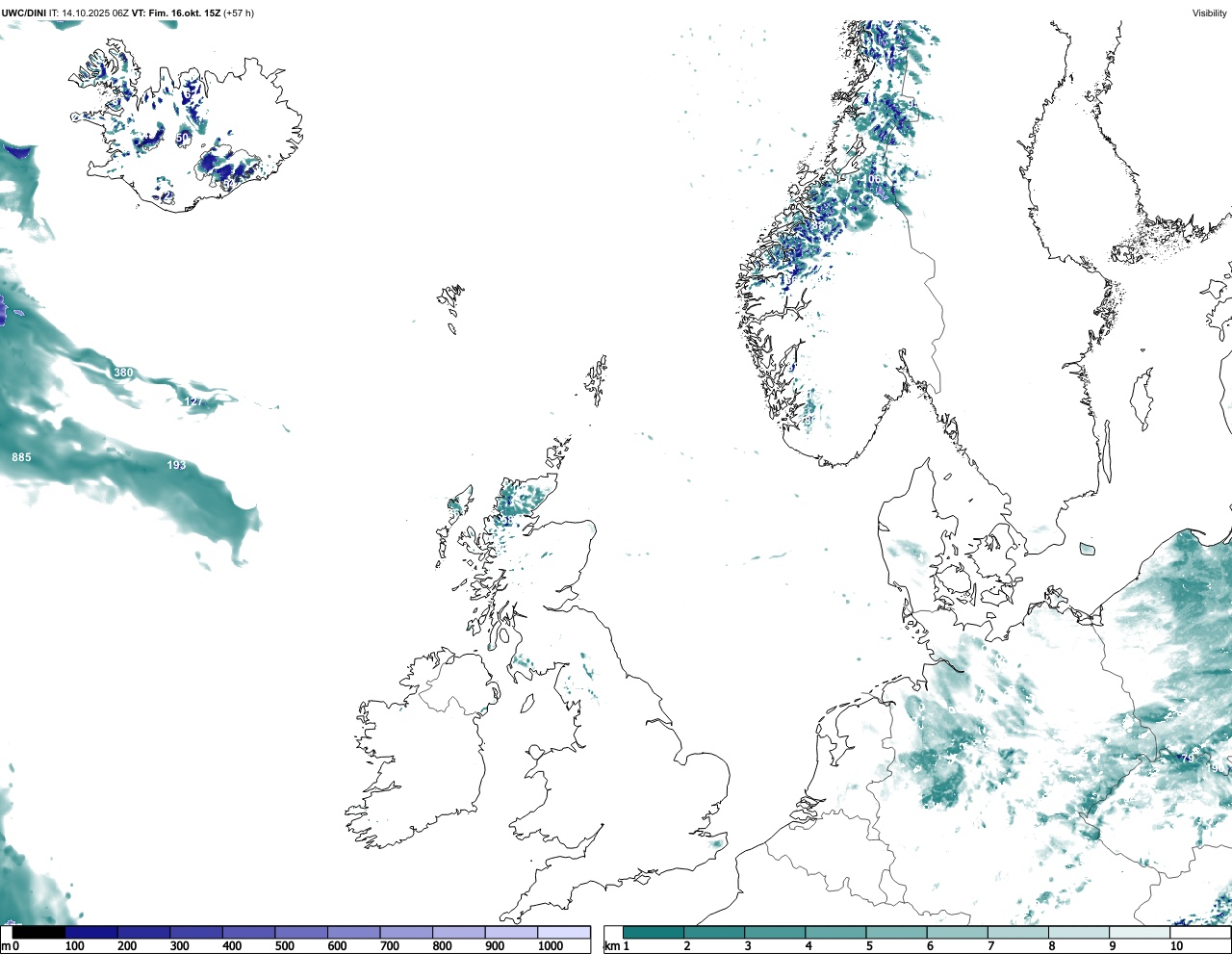Click the 4–5 km teal legend segment
This screenshot has height=954, width=1232.
click(835, 932)
